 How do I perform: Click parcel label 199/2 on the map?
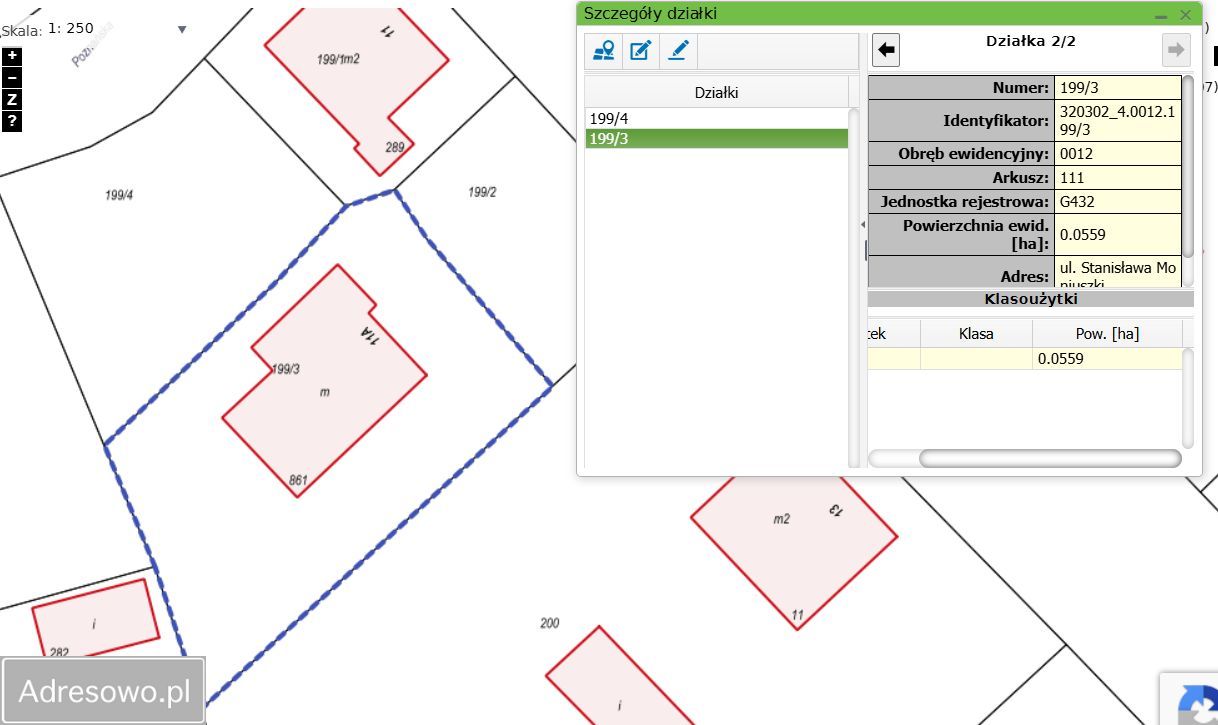coord(482,192)
